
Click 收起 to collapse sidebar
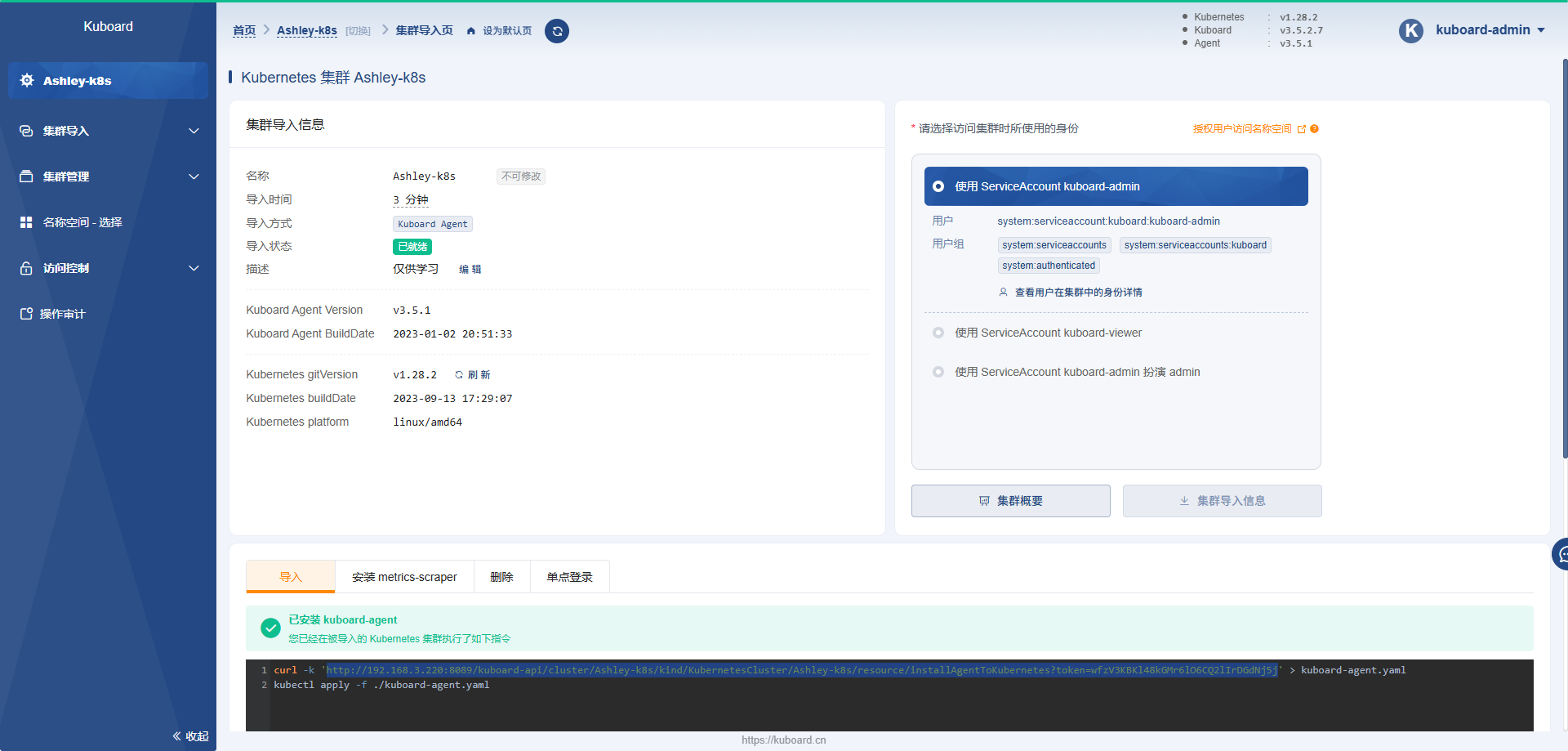pyautogui.click(x=197, y=736)
